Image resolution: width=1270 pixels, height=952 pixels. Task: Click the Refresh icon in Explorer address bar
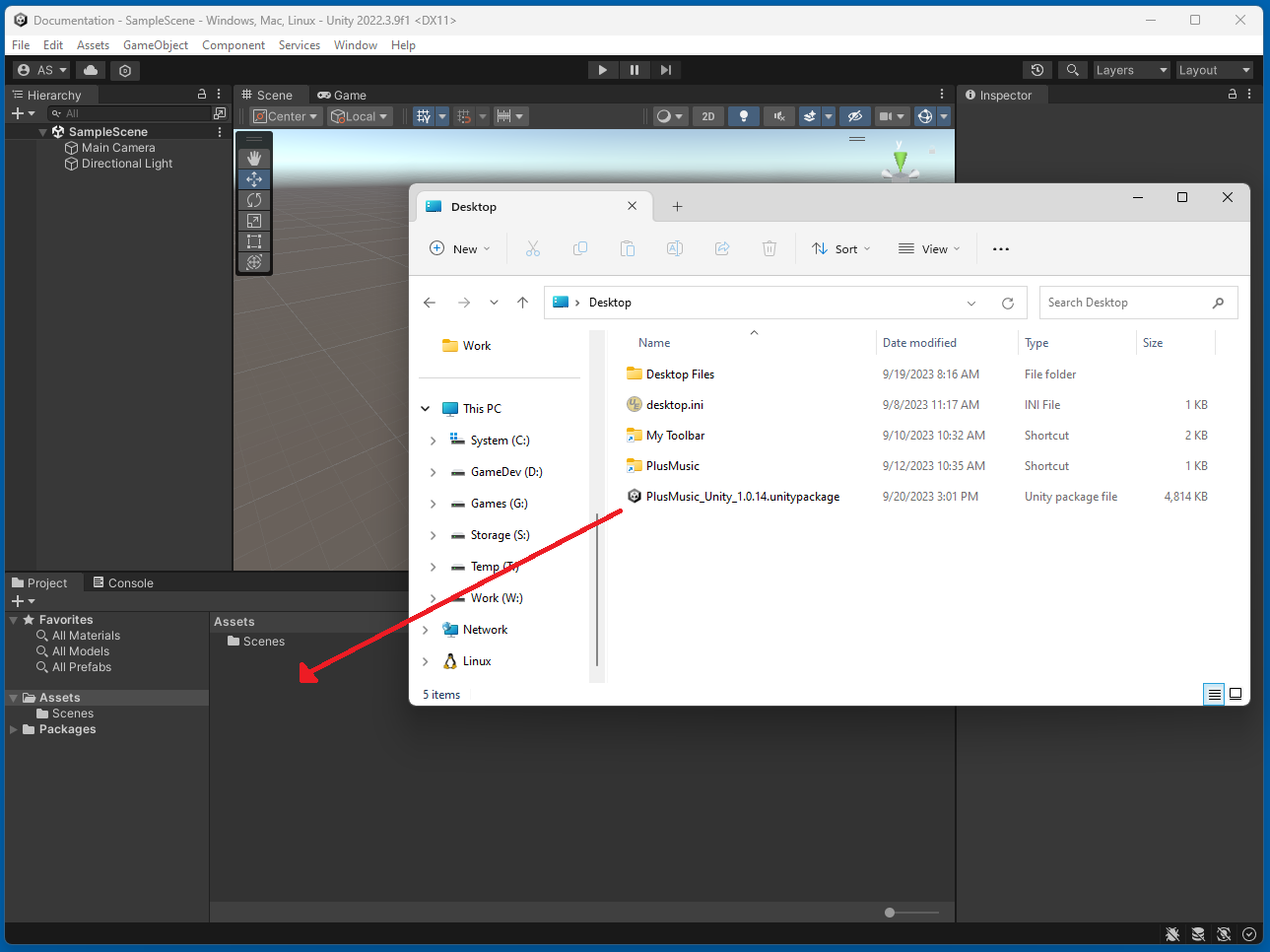(1008, 304)
